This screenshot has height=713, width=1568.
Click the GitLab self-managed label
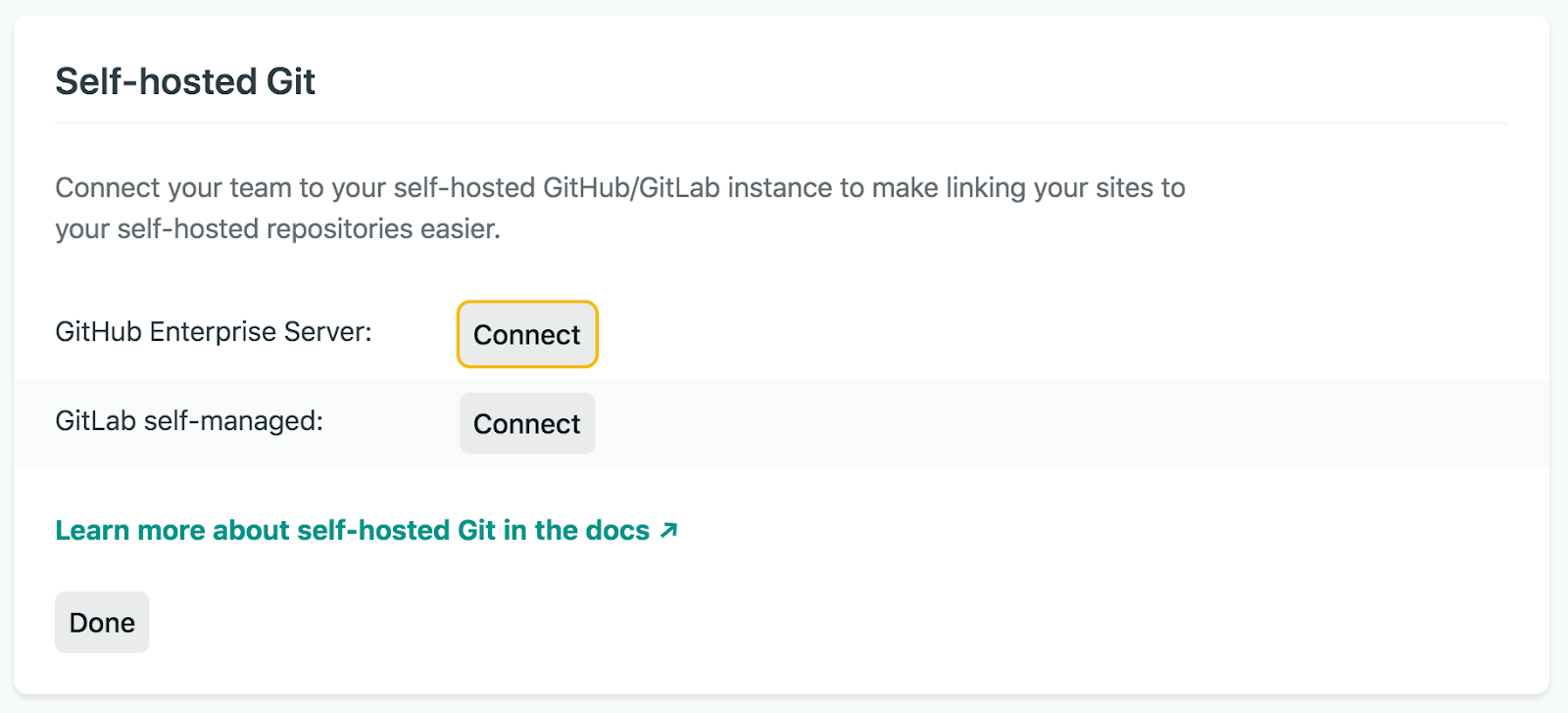click(189, 421)
